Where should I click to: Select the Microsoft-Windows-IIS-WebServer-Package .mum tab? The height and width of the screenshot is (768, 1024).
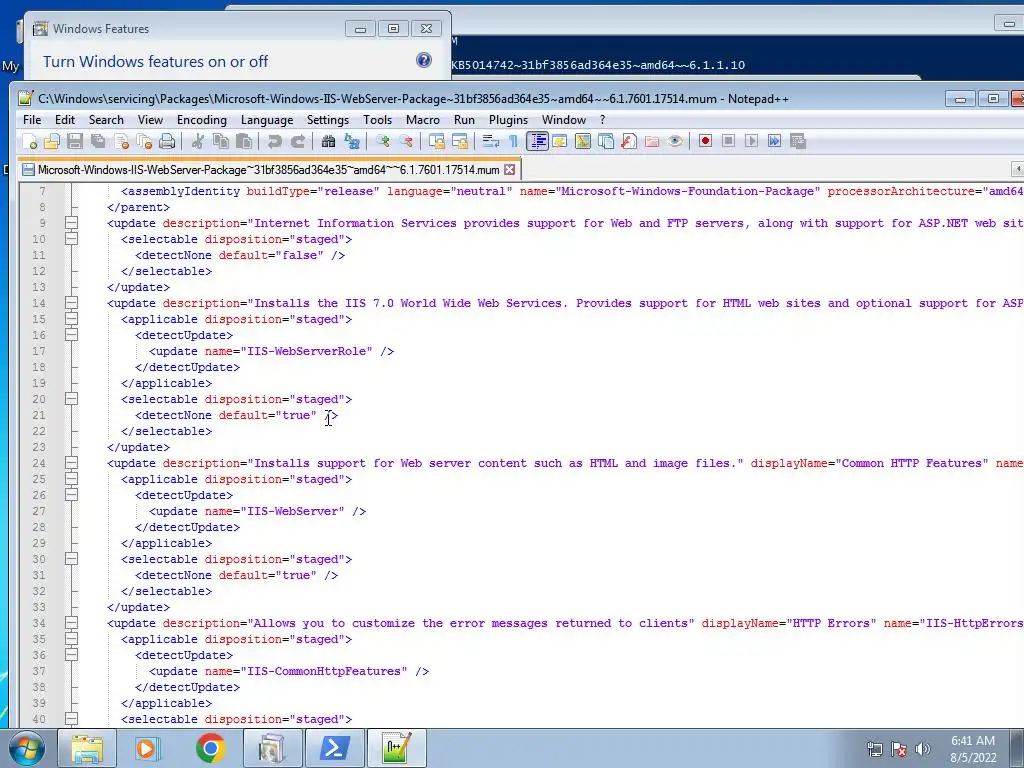tap(268, 170)
